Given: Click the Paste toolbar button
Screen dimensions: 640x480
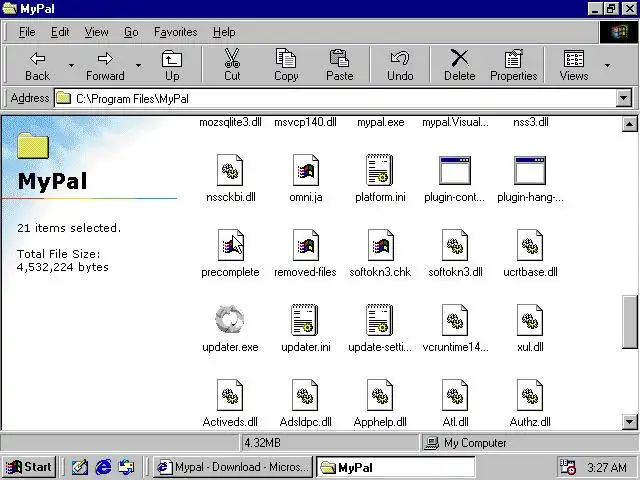Looking at the screenshot, I should [x=339, y=65].
